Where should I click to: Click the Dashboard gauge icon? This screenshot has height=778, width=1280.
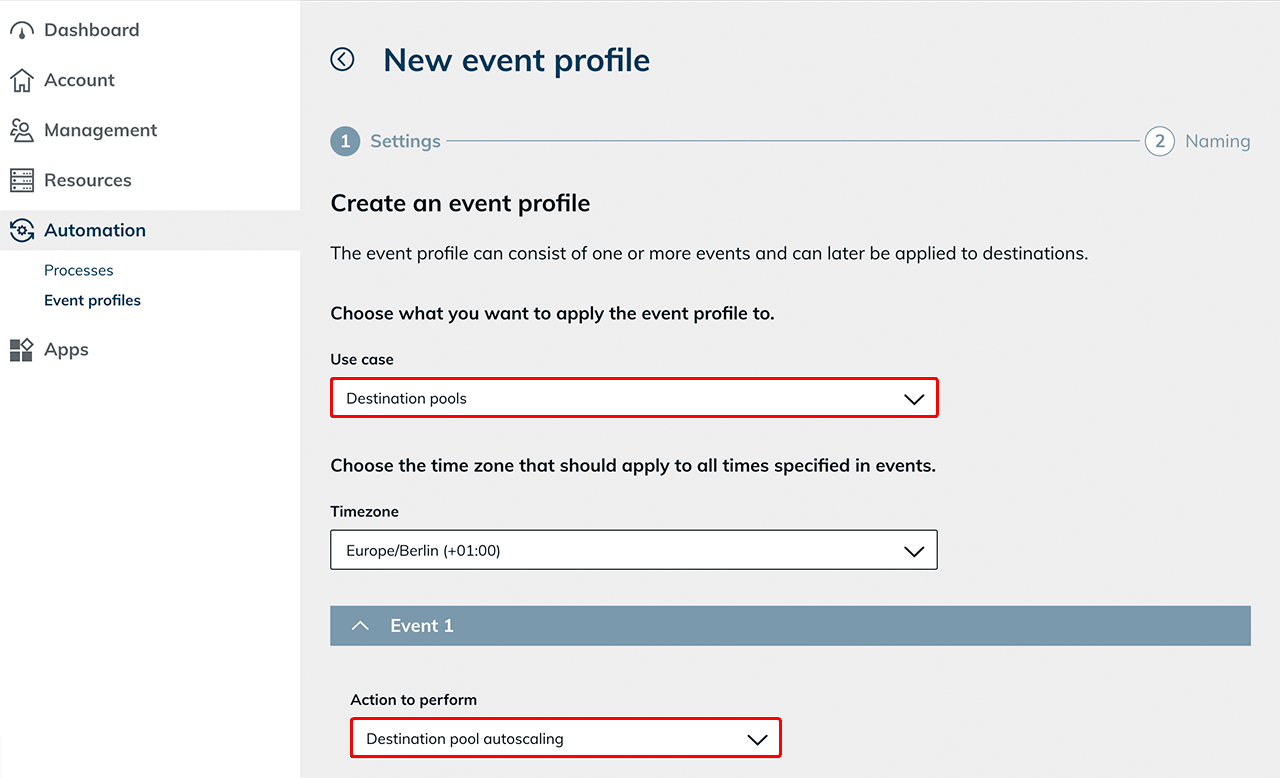(x=22, y=31)
